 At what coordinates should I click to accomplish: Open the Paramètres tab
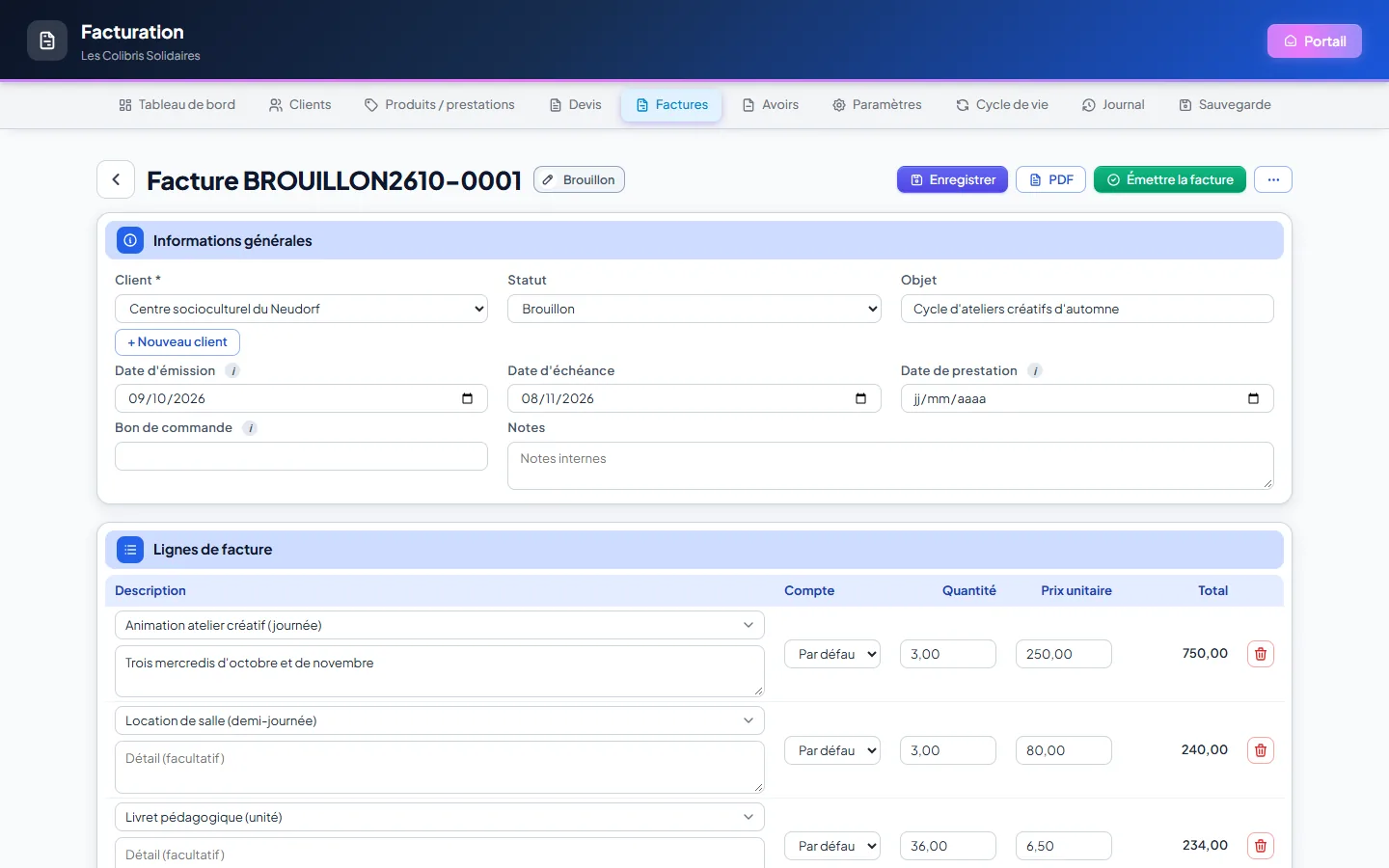click(878, 105)
